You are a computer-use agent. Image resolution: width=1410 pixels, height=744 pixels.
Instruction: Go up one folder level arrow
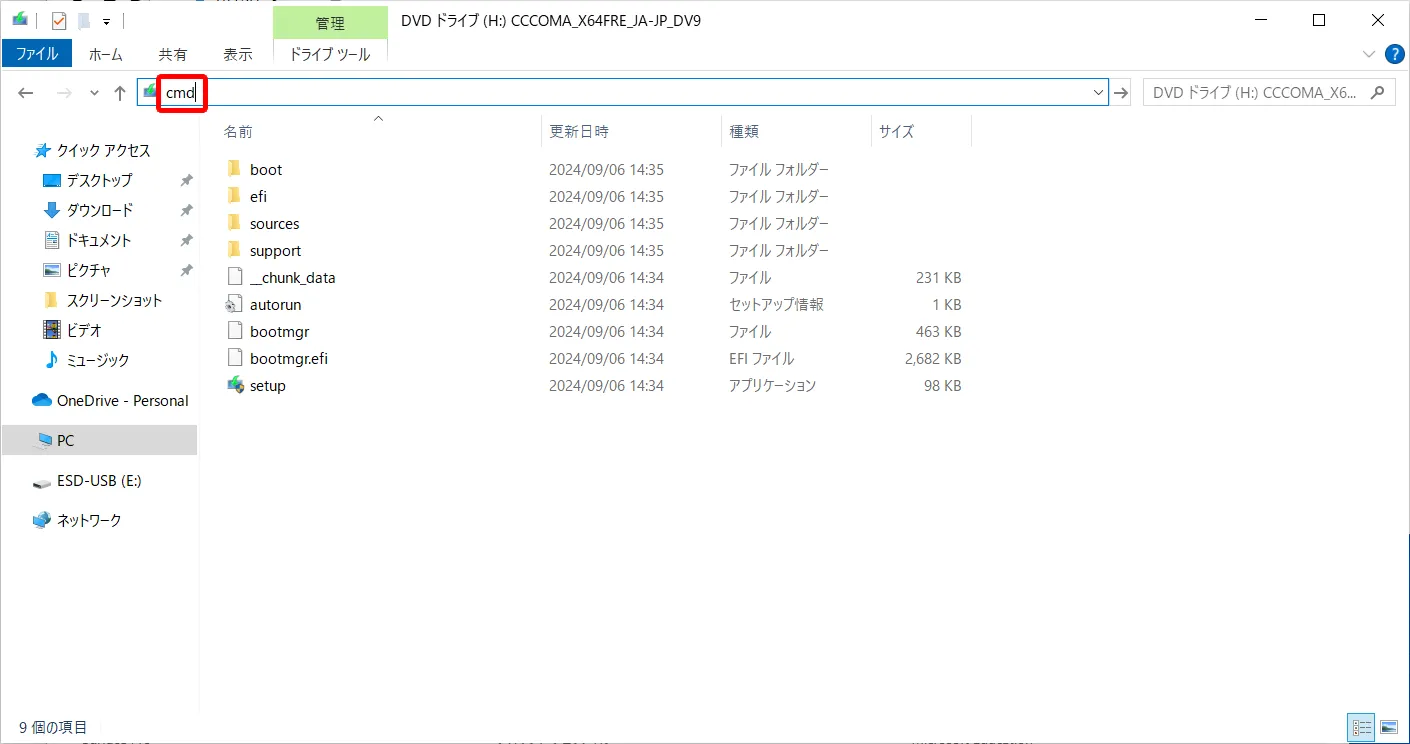click(x=120, y=93)
